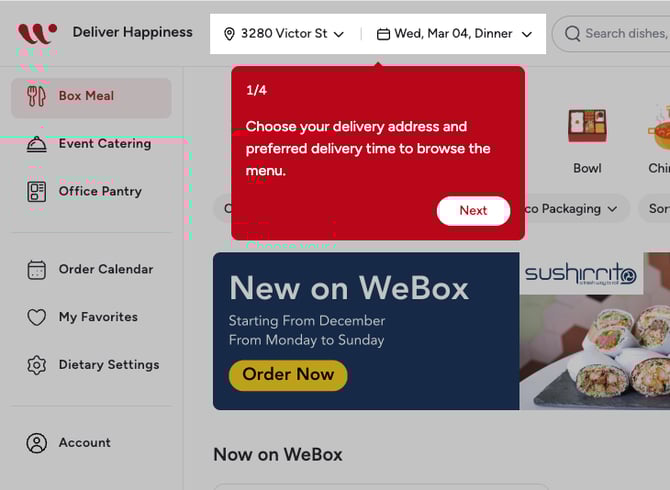Open the Office Pantry icon
This screenshot has height=490, width=670.
[37, 191]
